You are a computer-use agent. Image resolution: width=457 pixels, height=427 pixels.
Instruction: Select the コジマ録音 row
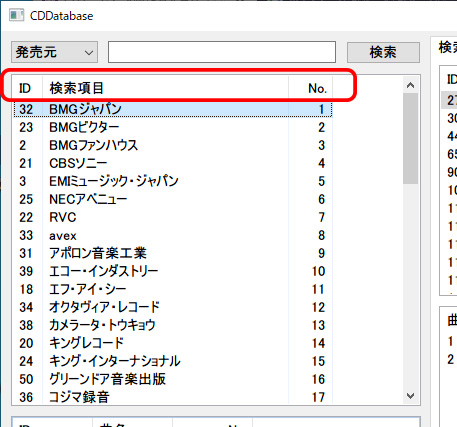pyautogui.click(x=173, y=397)
